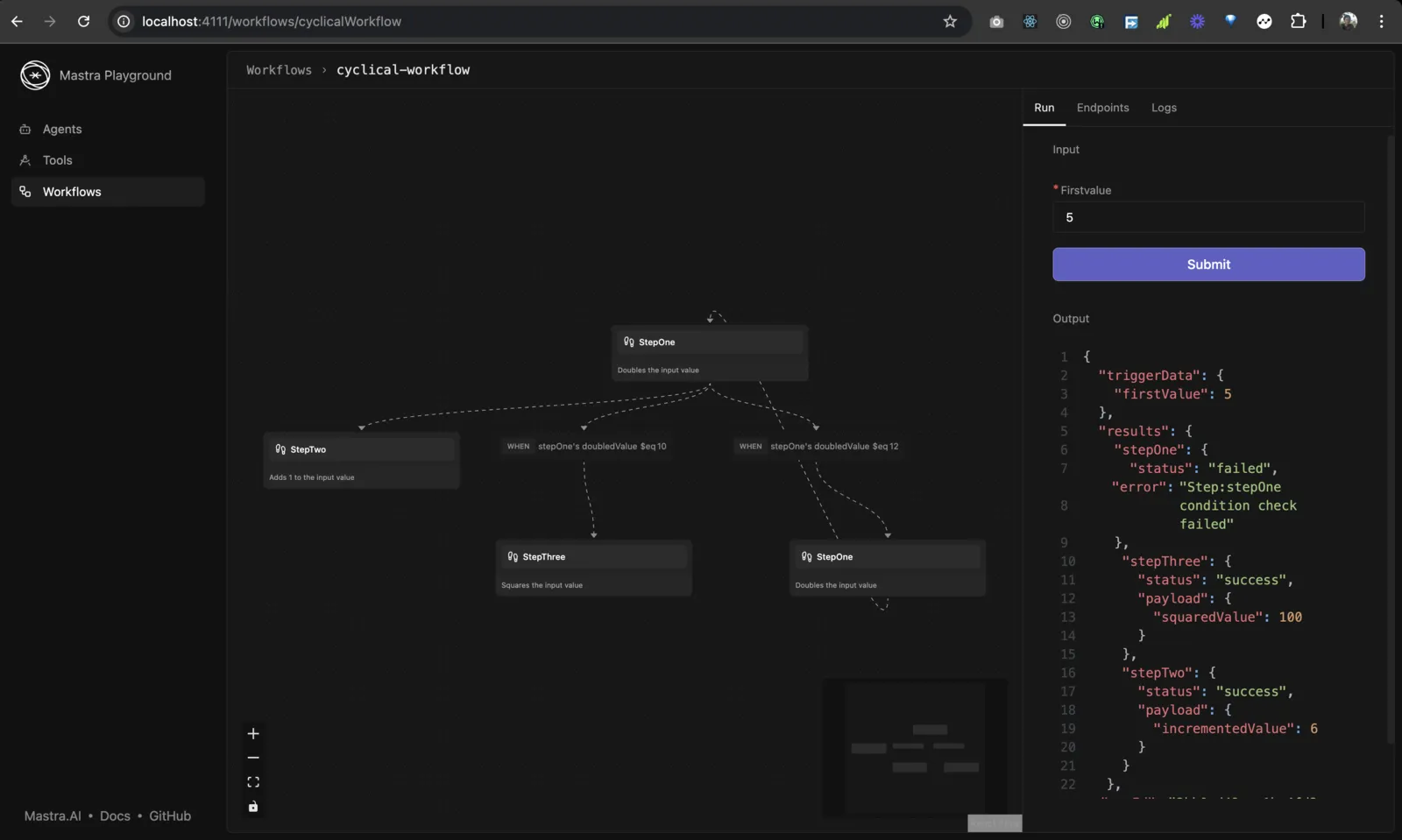
Task: Click the step icon on StepTwo node
Action: coord(280,449)
